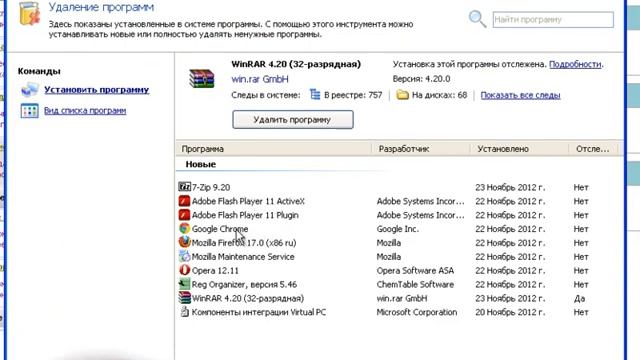Click the Удалить программу button
This screenshot has height=360, width=640.
coord(293,120)
